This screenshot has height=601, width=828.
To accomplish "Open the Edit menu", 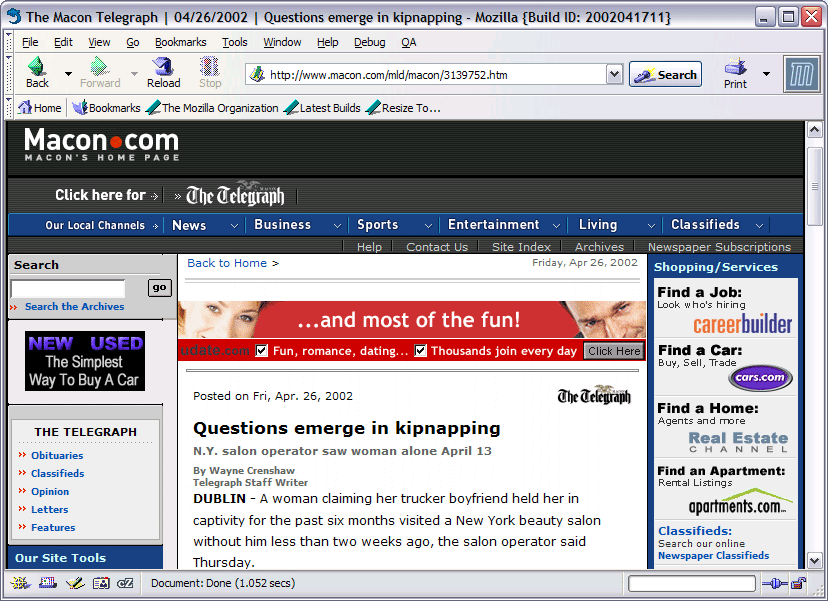I will pos(63,42).
